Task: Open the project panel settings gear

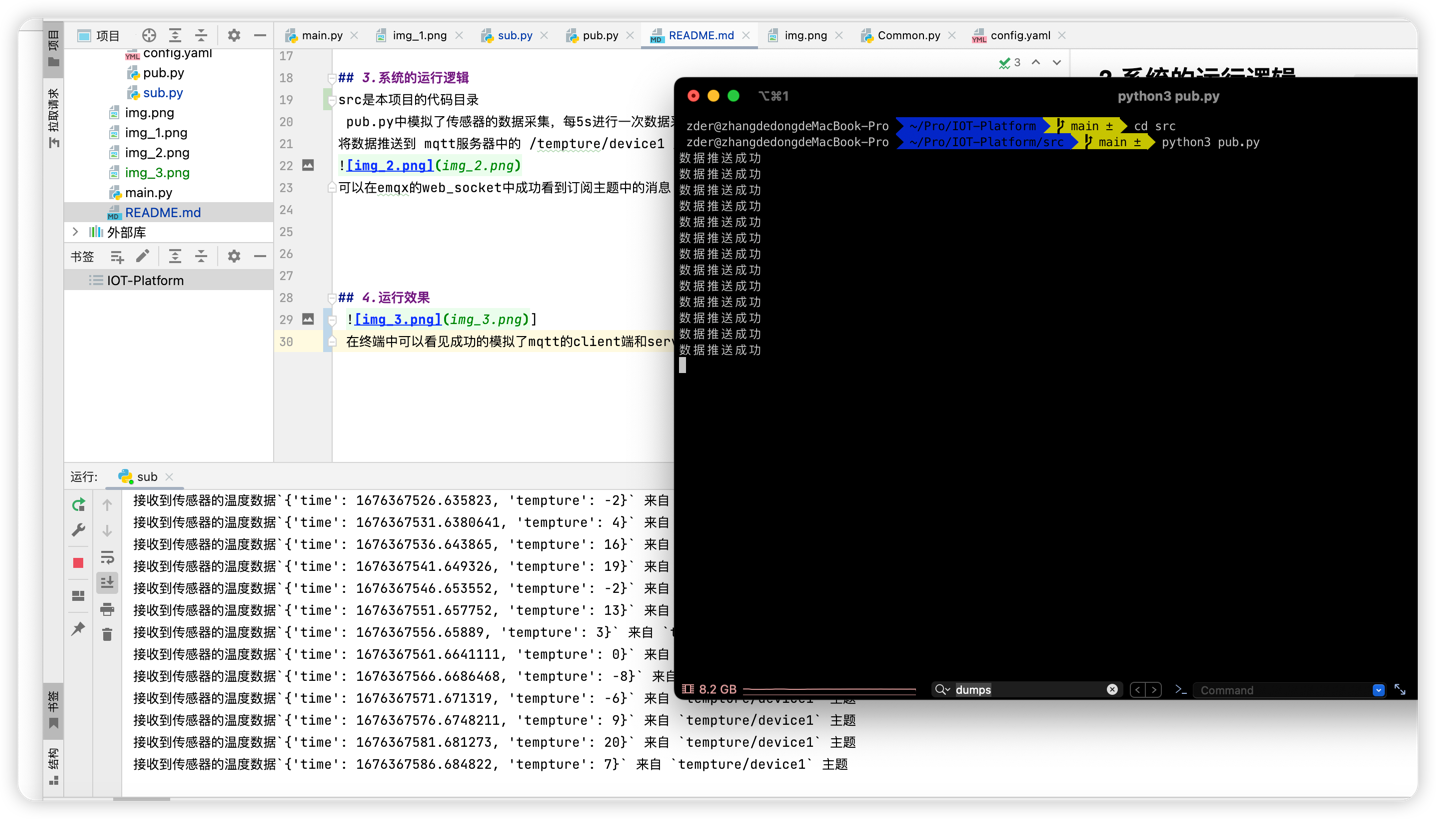Action: point(234,35)
